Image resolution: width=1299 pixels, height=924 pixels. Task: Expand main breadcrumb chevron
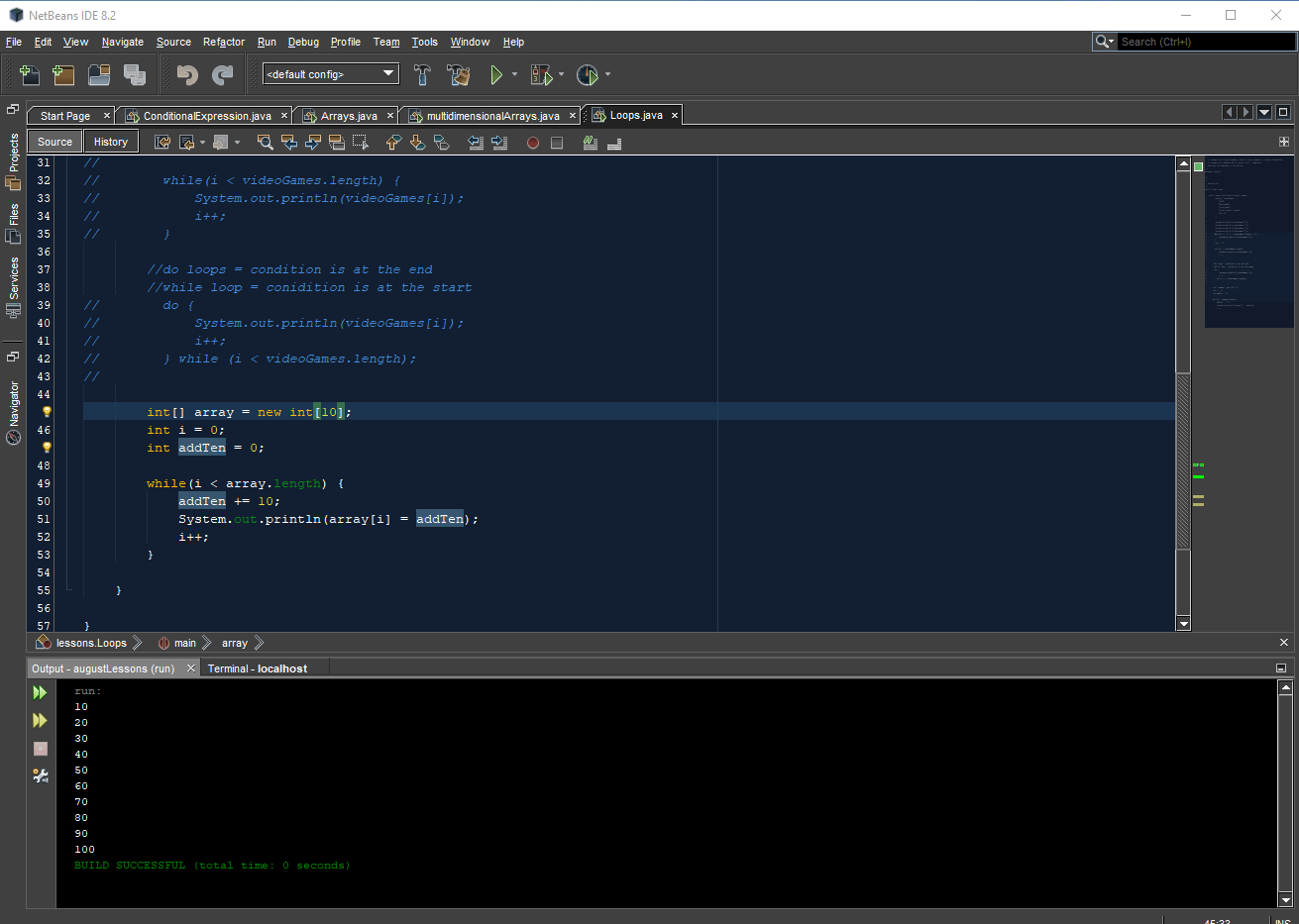point(206,643)
